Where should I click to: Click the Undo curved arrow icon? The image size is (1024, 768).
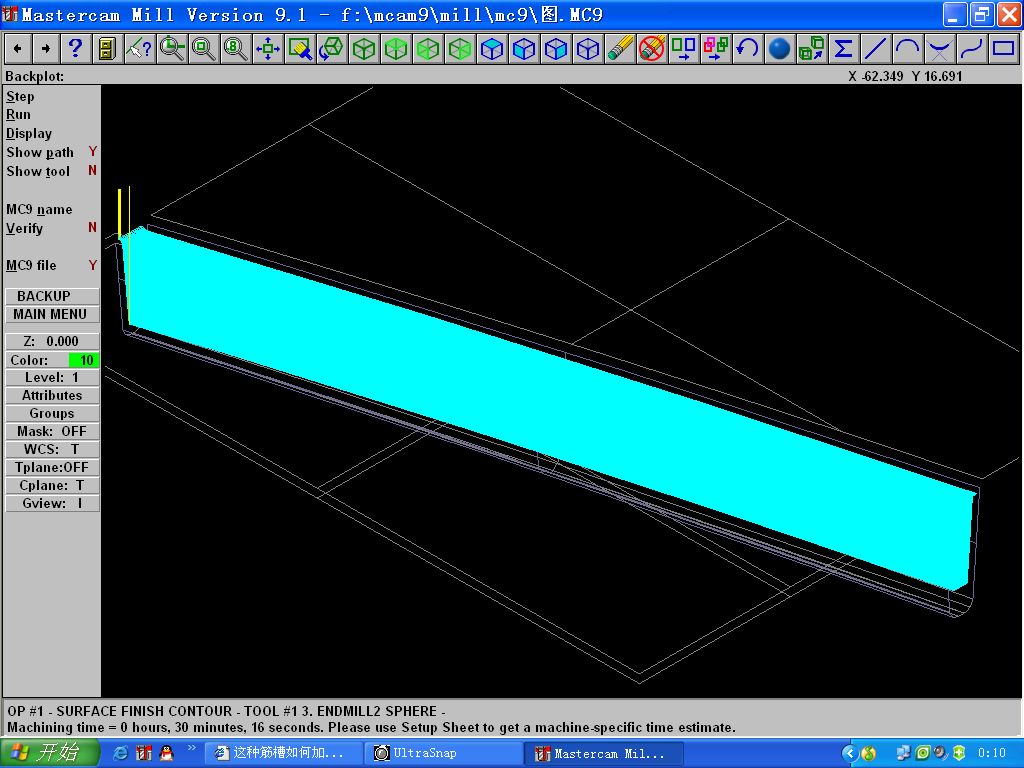click(x=747, y=48)
